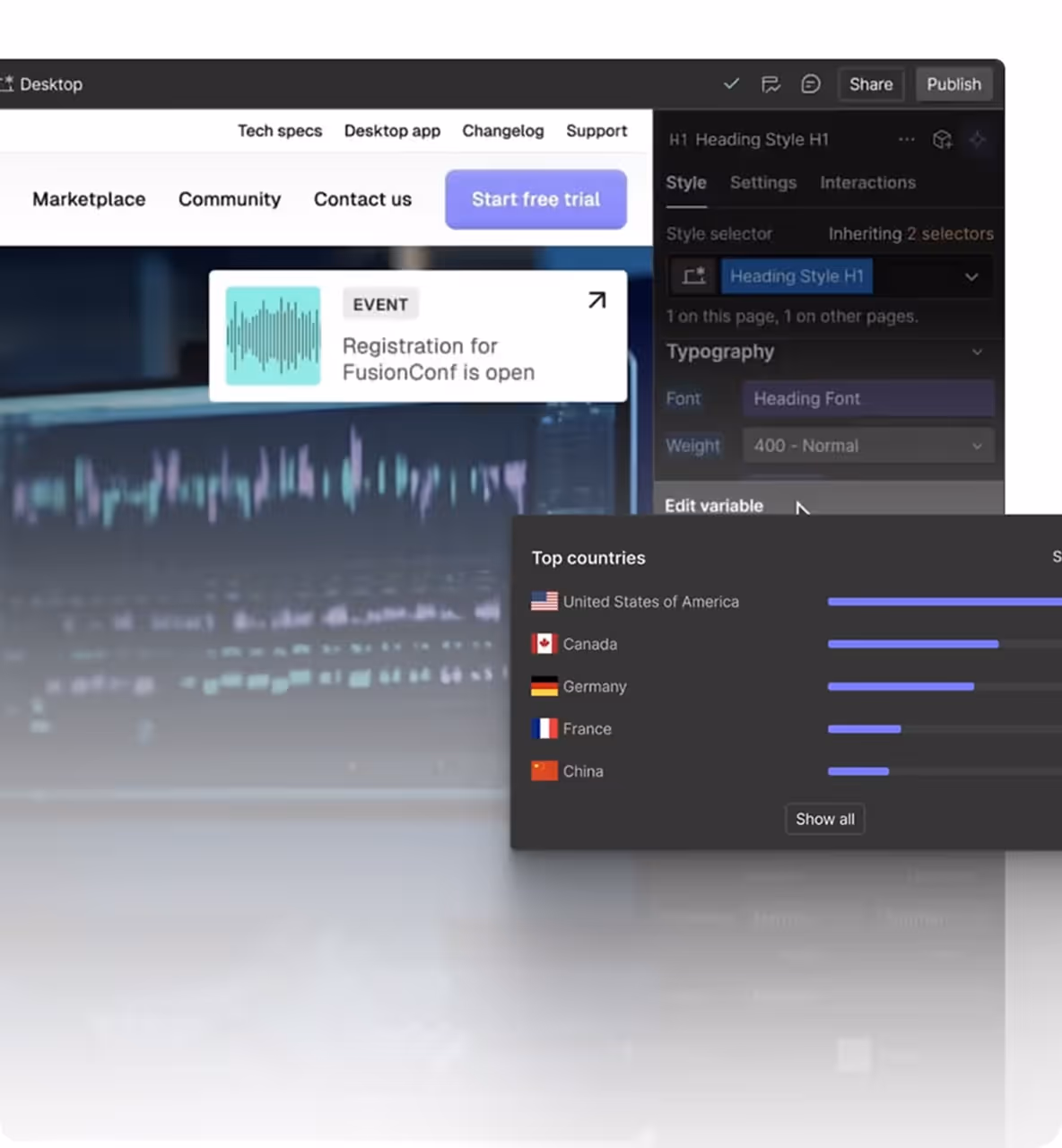This screenshot has height=1148, width=1062.
Task: Click the Share button
Action: click(871, 84)
